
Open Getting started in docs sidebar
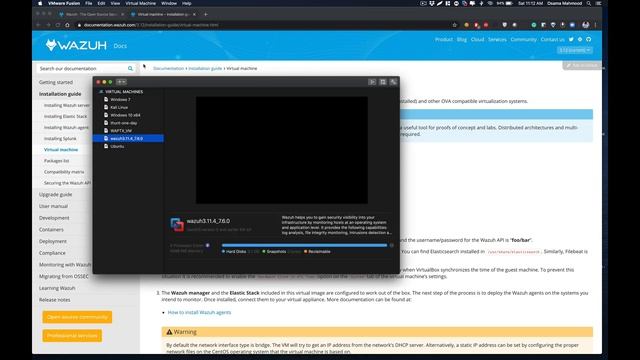56,82
